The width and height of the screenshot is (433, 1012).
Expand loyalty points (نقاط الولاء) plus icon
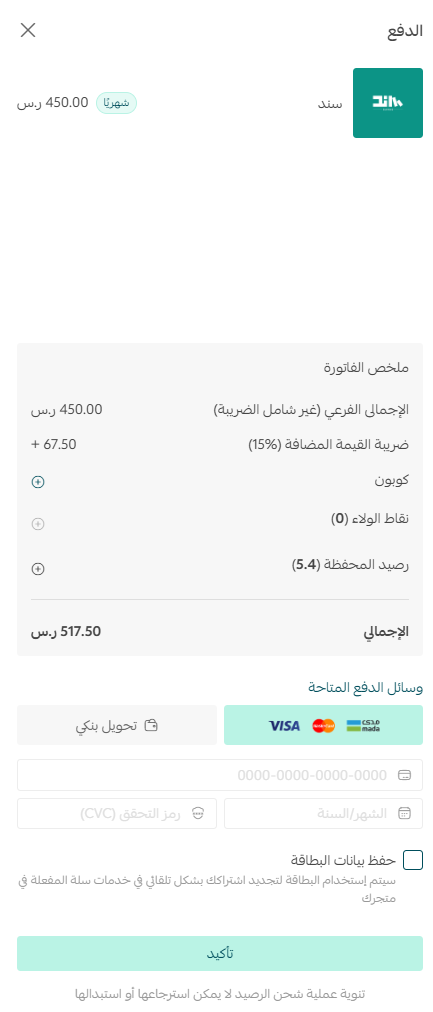[x=38, y=524]
